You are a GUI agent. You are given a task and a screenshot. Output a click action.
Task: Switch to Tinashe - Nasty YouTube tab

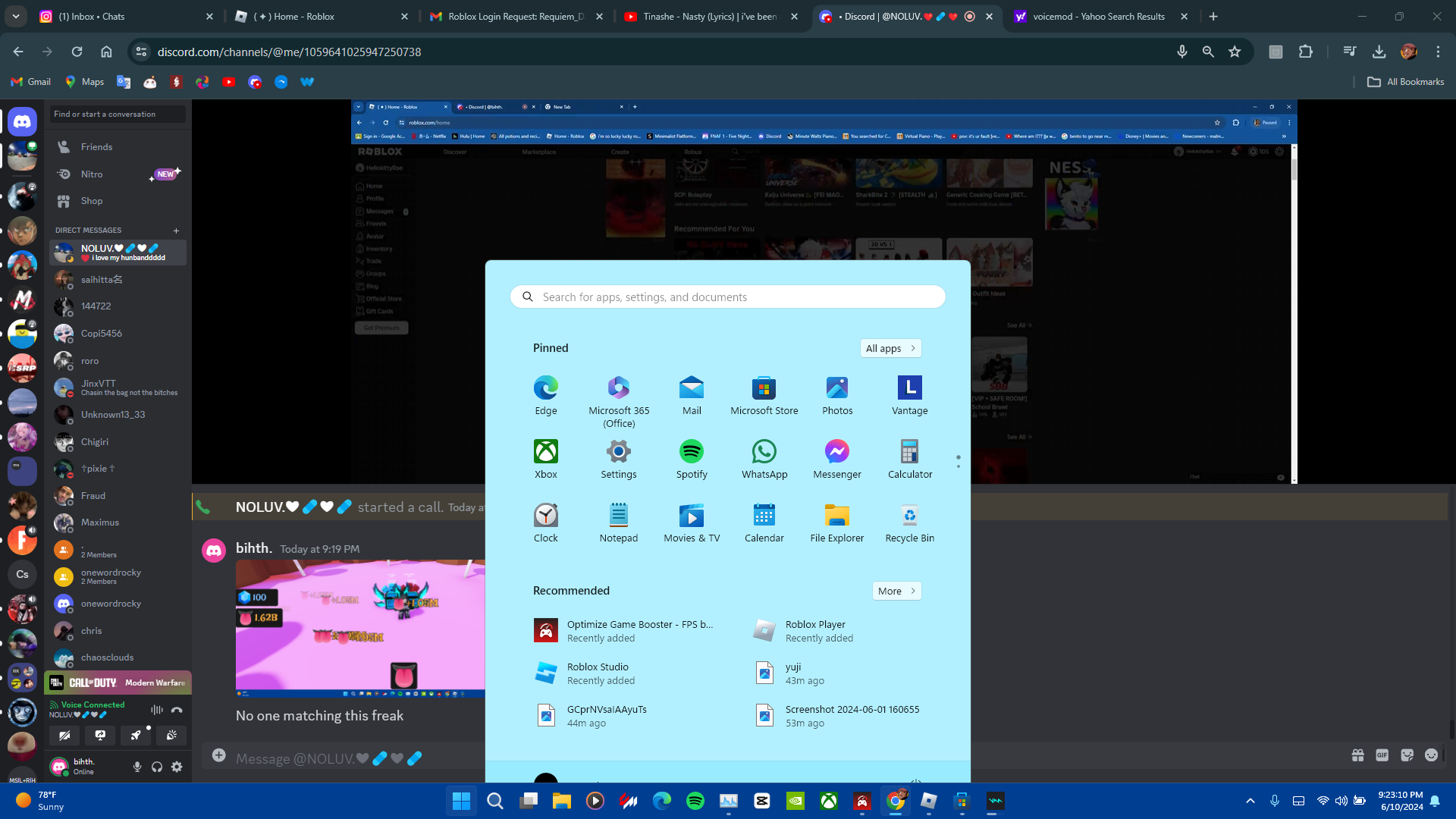point(709,16)
